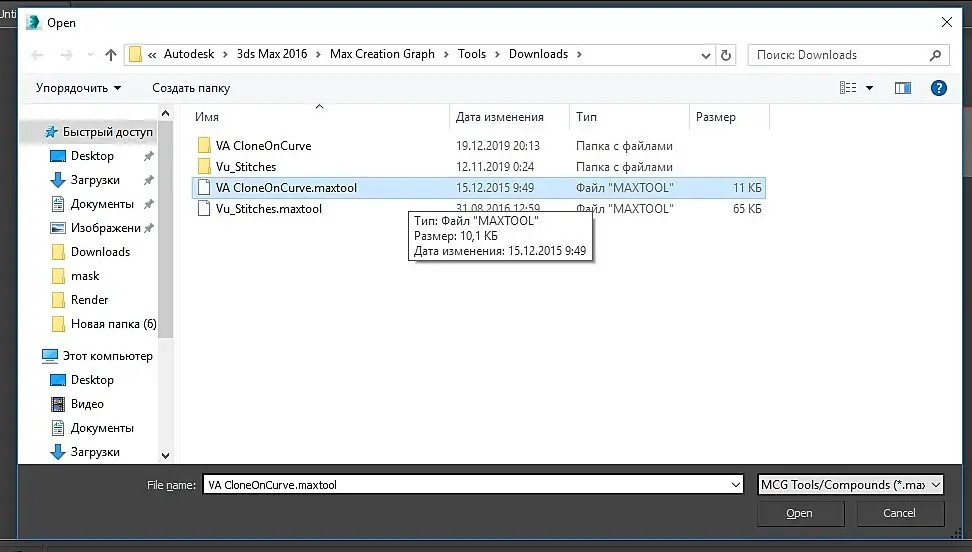The height and width of the screenshot is (552, 972).
Task: Open the view options dropdown arrow
Action: (x=870, y=88)
